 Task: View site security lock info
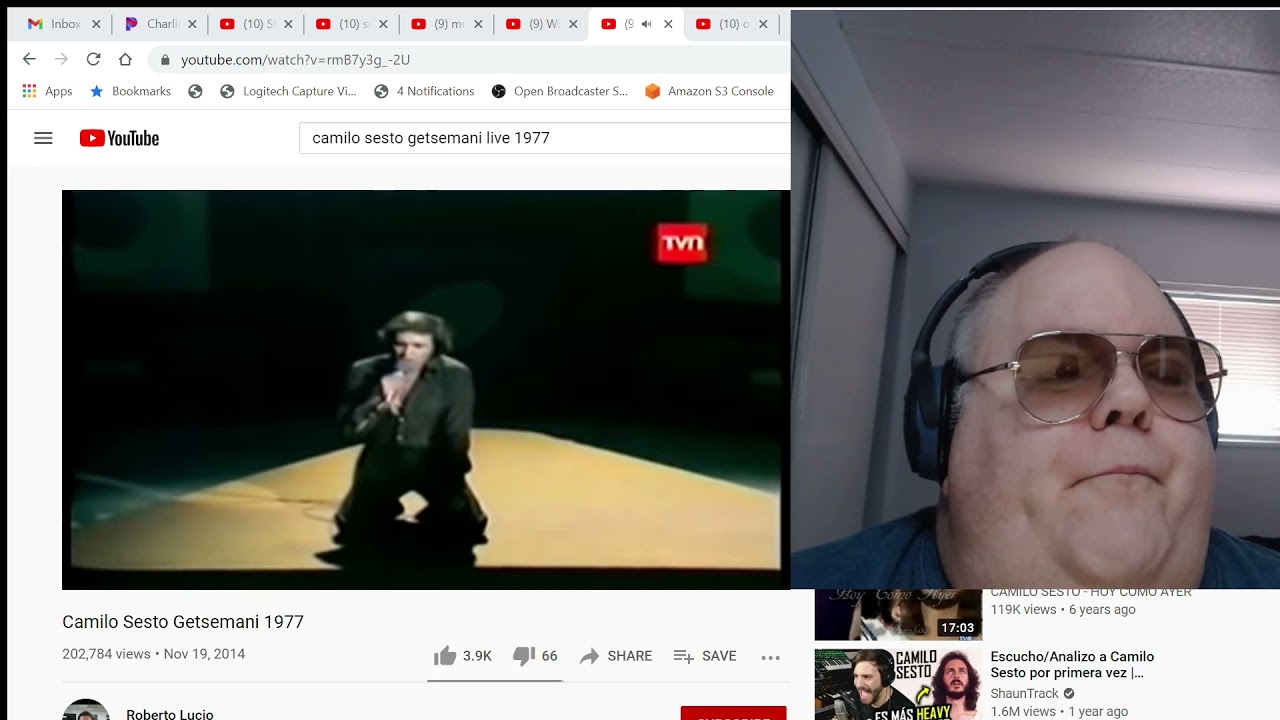click(165, 60)
